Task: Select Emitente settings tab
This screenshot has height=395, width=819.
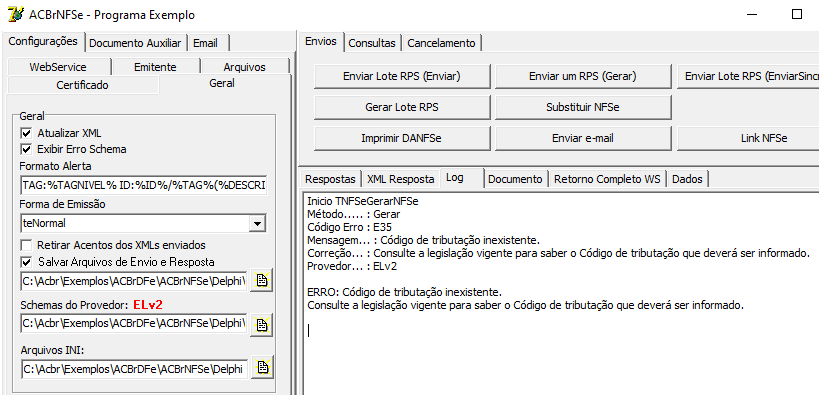Action: [x=155, y=67]
